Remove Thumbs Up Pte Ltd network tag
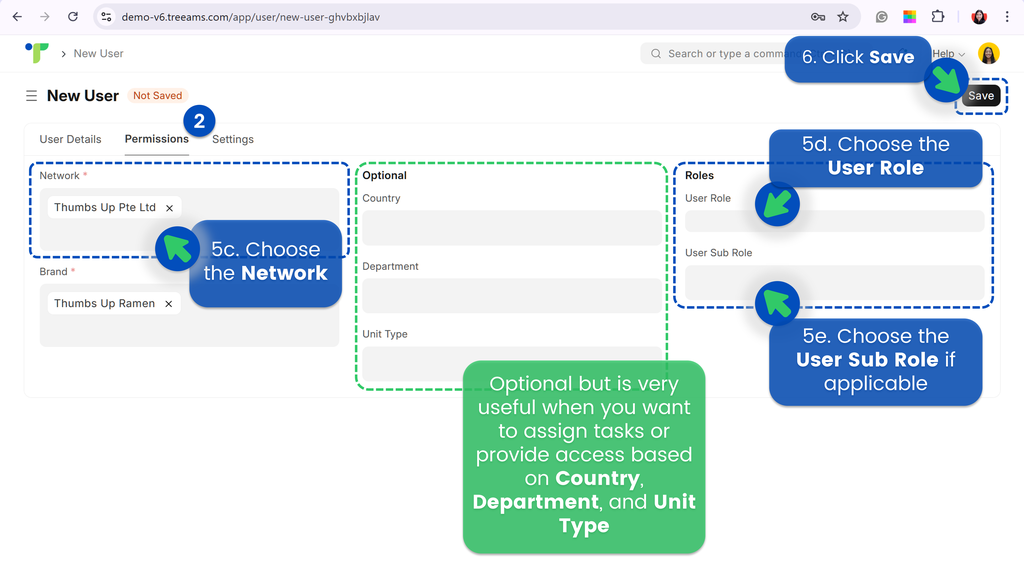 [x=169, y=208]
